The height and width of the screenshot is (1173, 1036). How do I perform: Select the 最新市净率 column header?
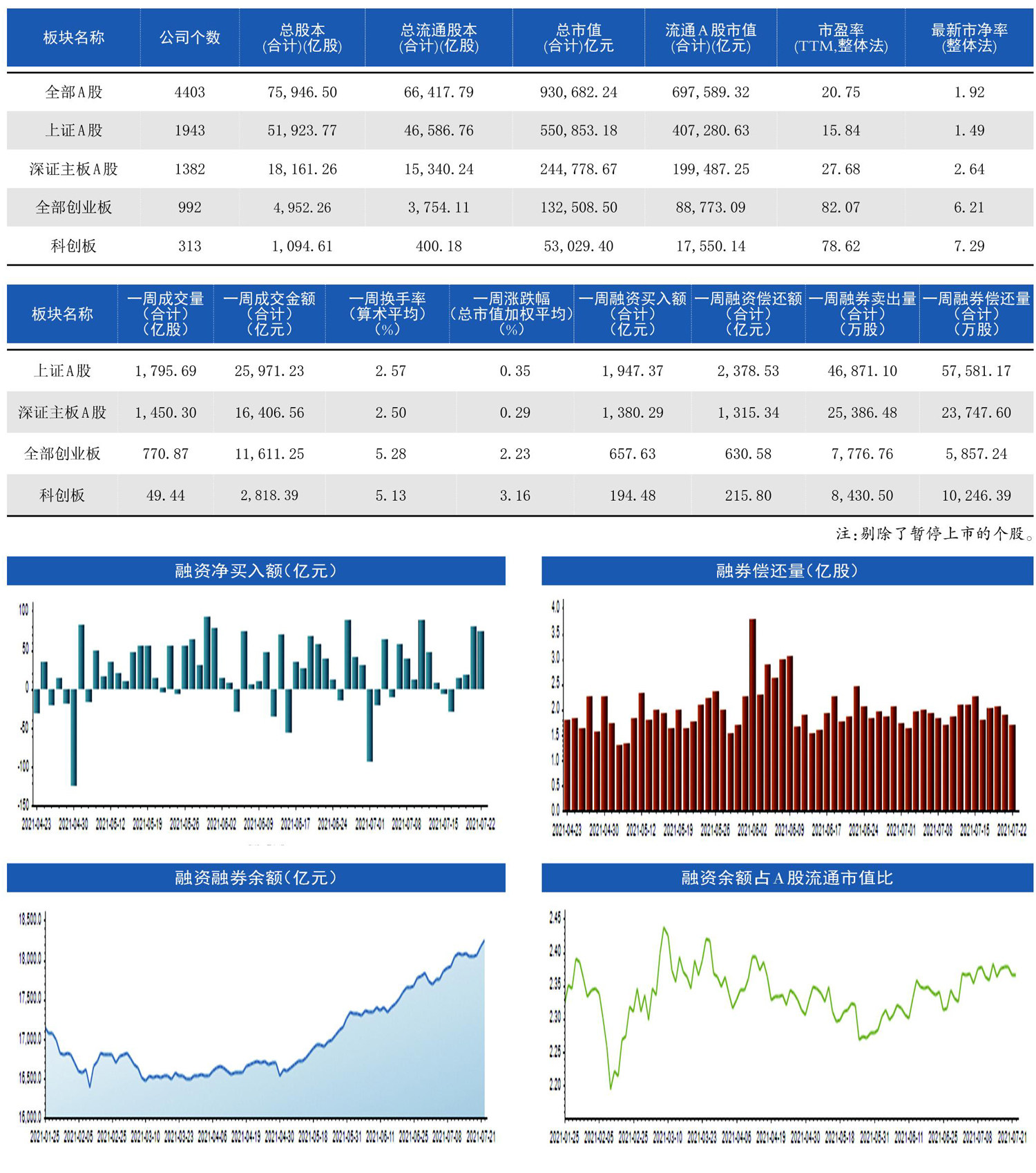[968, 38]
